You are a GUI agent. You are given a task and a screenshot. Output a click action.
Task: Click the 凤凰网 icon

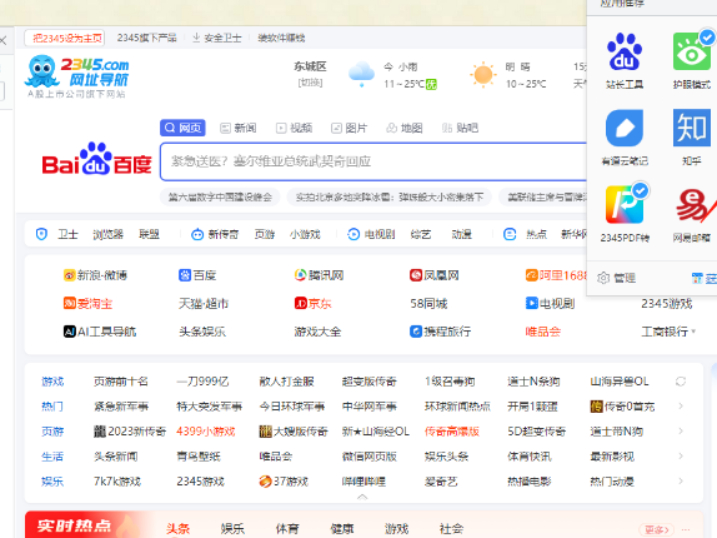(x=416, y=275)
